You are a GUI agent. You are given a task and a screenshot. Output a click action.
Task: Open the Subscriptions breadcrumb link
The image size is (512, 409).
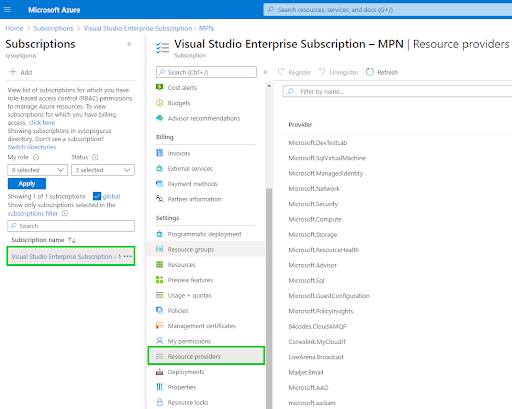point(53,28)
